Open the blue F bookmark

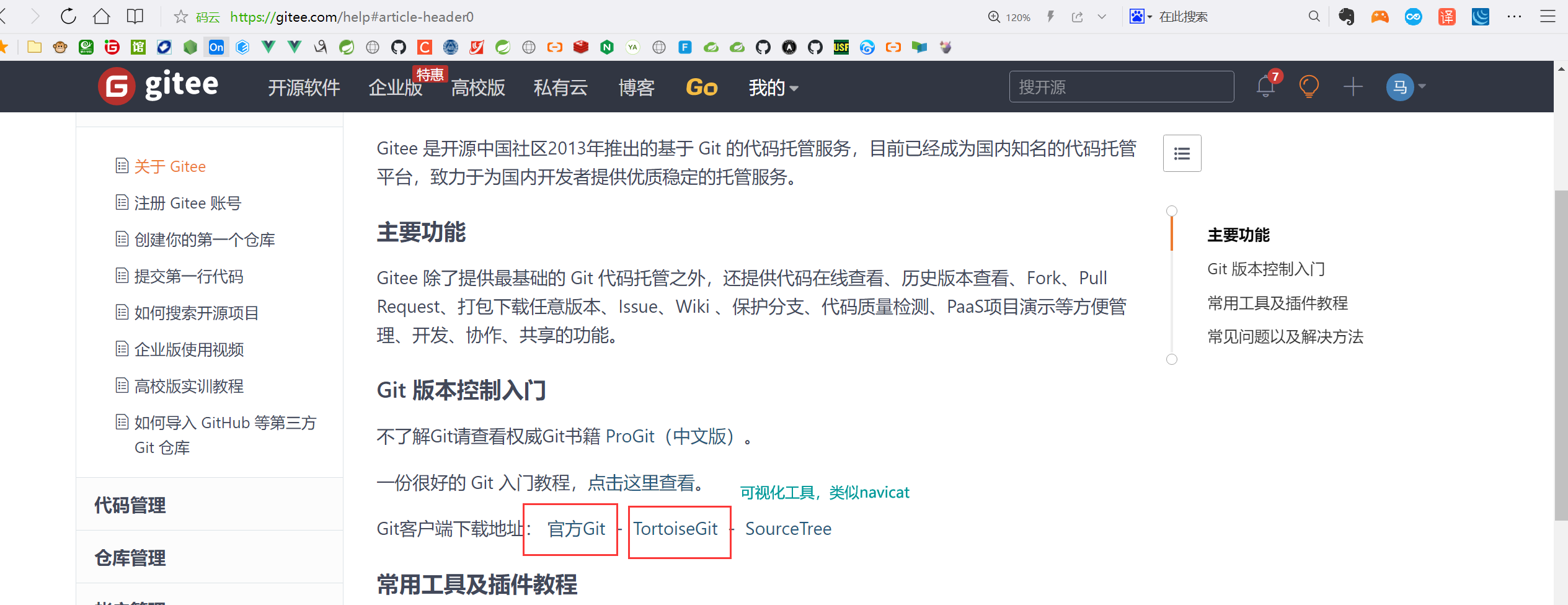click(x=685, y=47)
